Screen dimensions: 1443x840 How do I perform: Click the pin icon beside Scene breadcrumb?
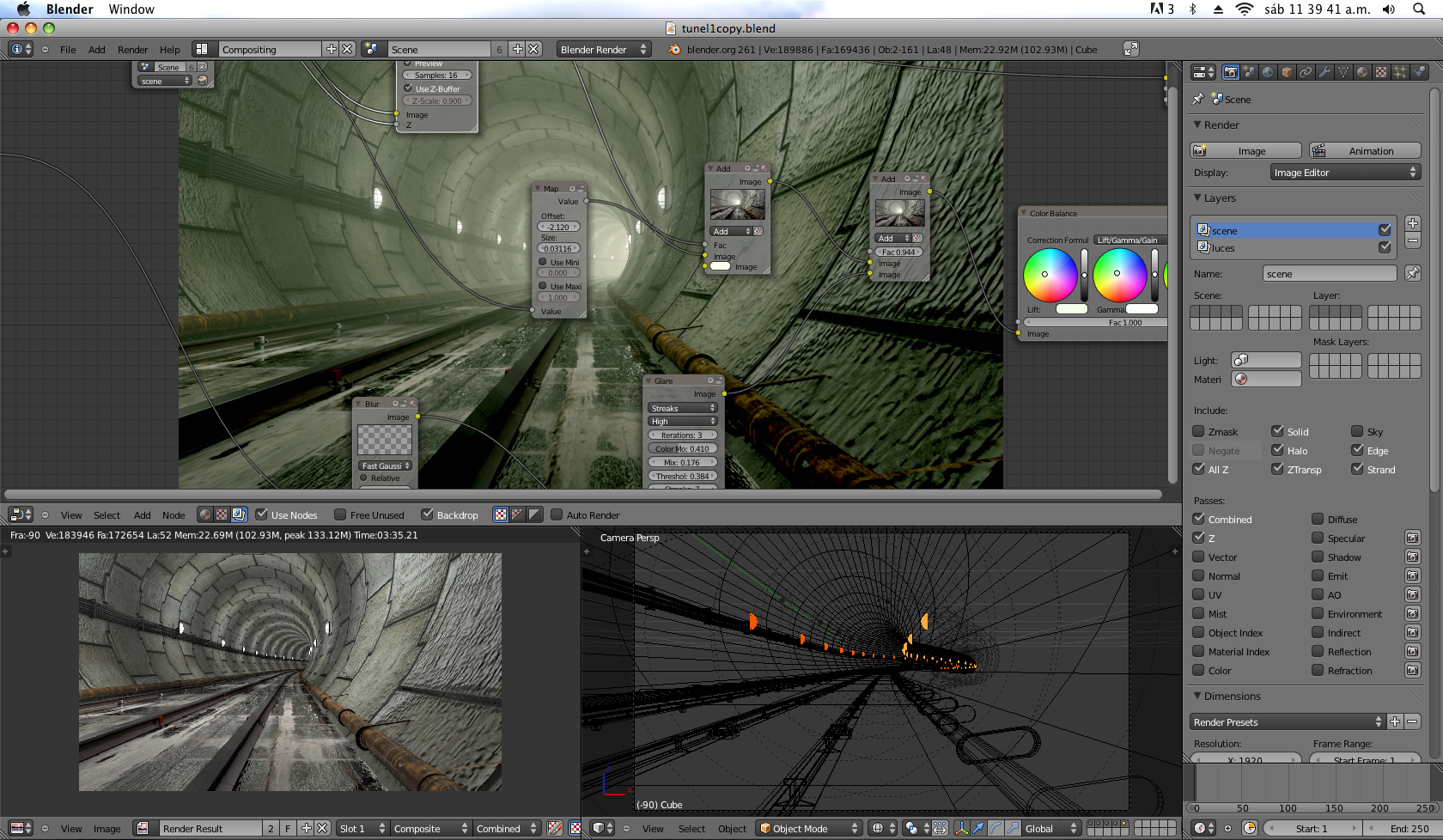[1198, 100]
